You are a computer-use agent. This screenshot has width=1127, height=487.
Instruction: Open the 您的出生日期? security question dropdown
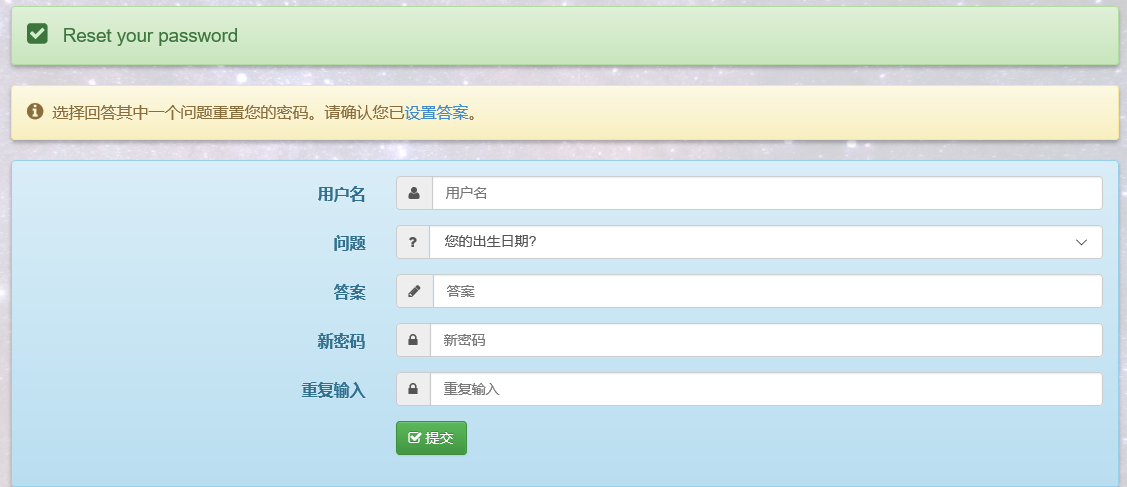[765, 242]
